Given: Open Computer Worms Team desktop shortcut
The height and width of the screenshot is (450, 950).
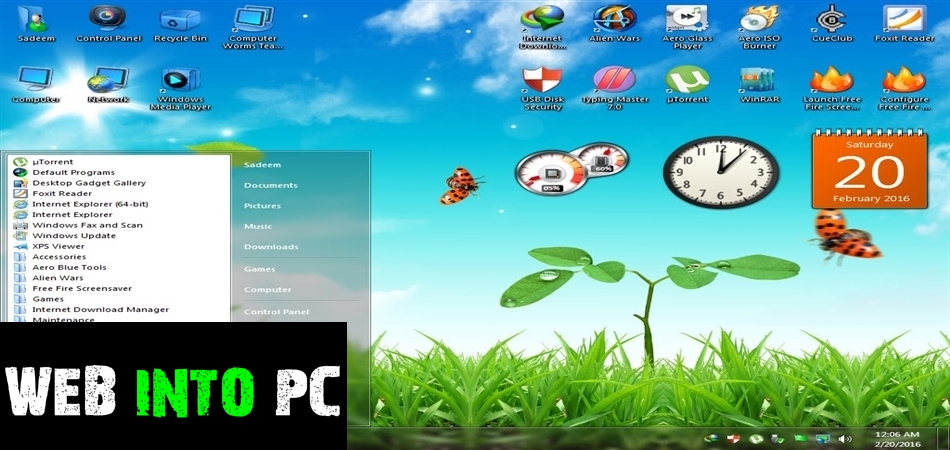Looking at the screenshot, I should click(253, 27).
